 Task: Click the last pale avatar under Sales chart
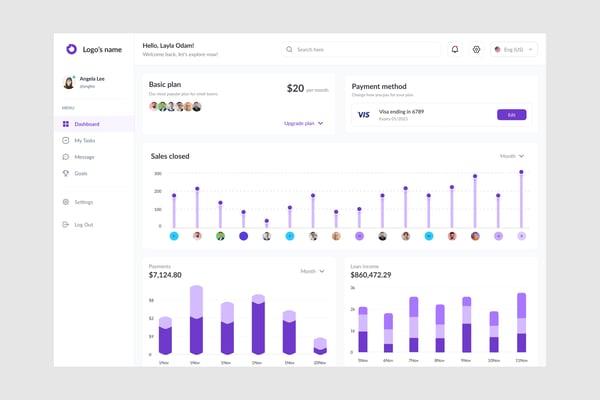(x=521, y=236)
